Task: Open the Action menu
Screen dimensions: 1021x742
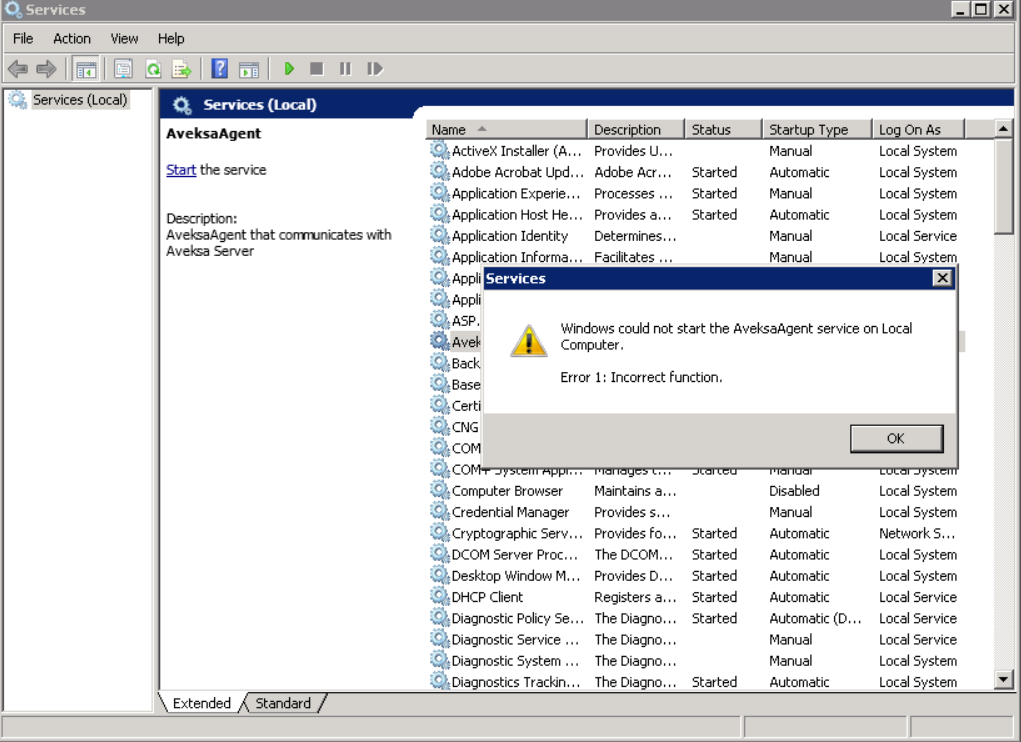Action: tap(72, 38)
